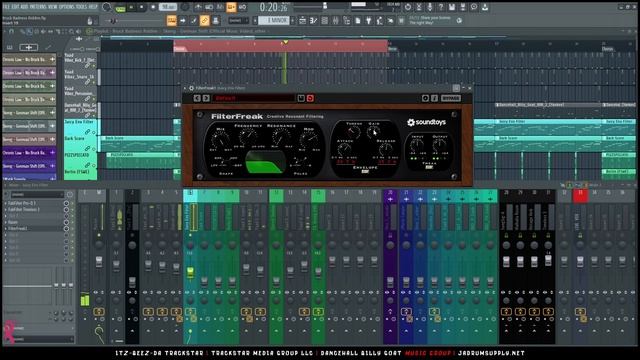Click the plug-shaped plugin picker icon
The height and width of the screenshot is (360, 640).
click(369, 20)
